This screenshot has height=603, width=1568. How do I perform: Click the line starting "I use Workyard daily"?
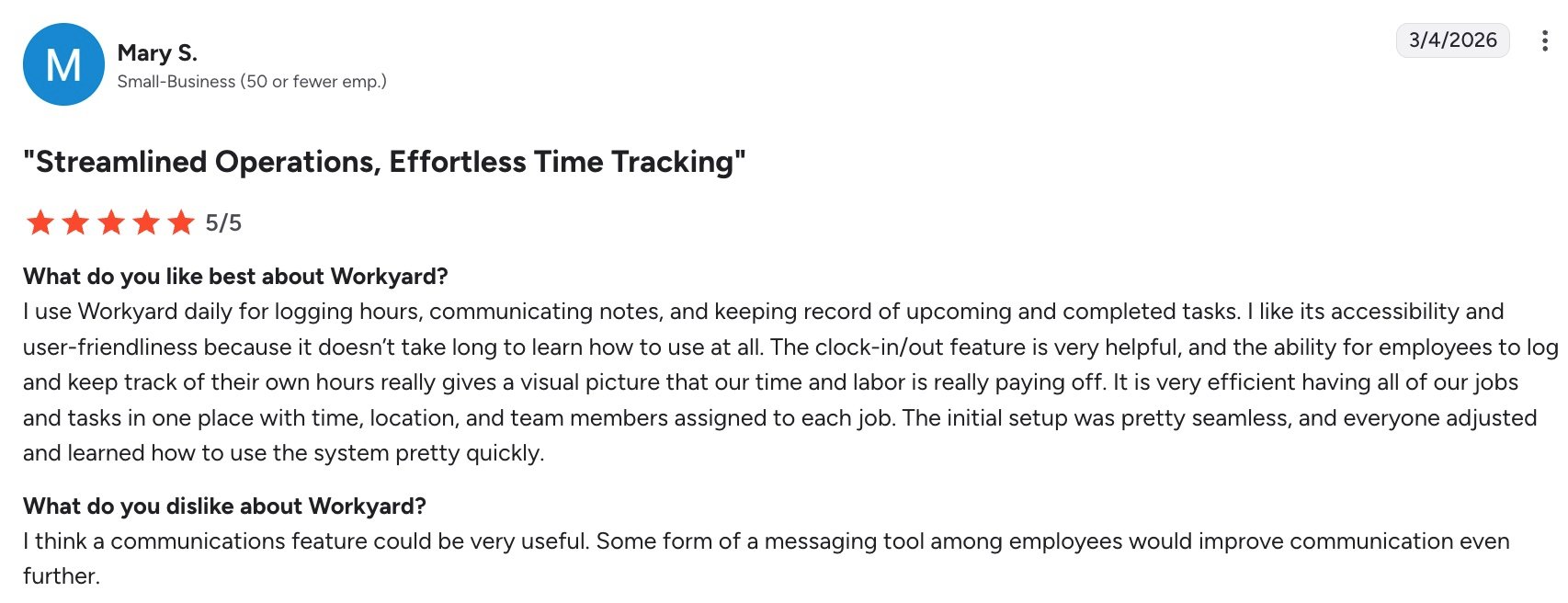(763, 312)
